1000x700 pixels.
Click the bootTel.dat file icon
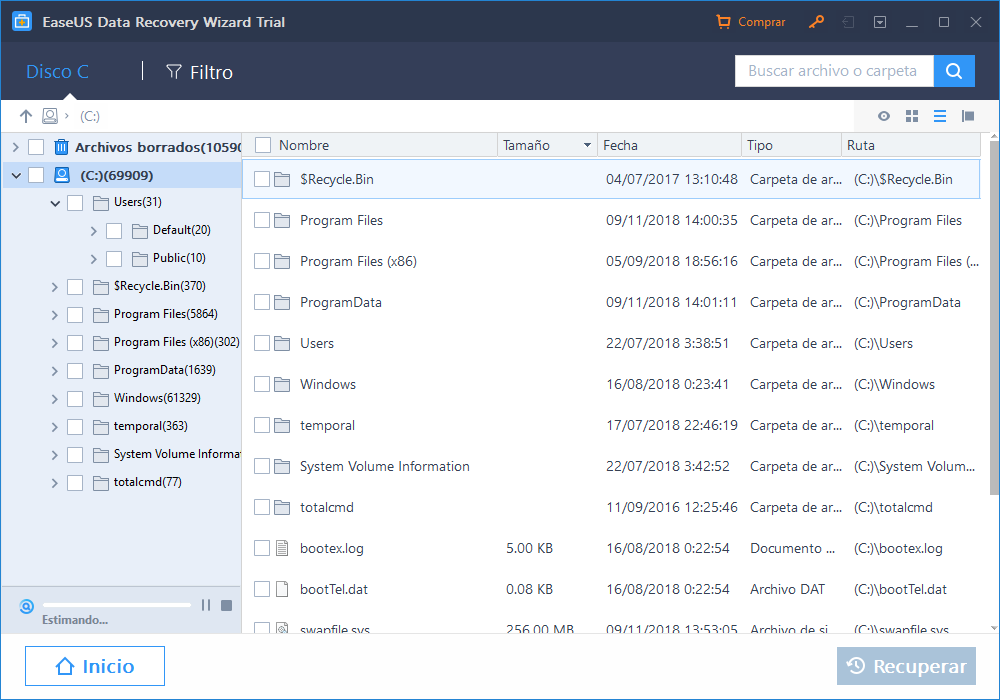click(x=282, y=589)
